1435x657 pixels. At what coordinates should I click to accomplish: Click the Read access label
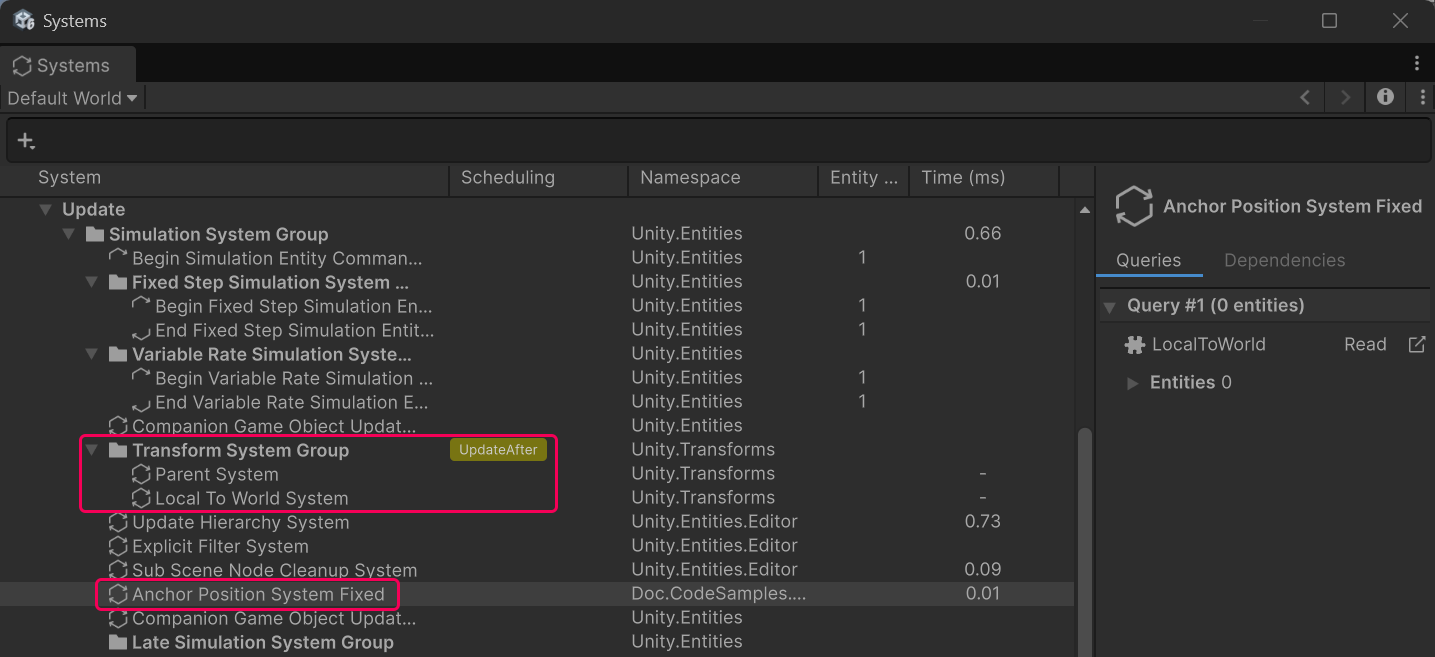[x=1365, y=345]
